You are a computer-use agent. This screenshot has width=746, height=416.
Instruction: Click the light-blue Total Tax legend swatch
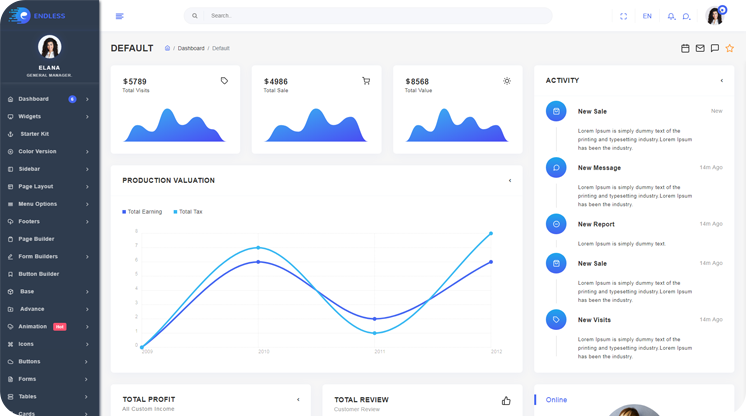176,212
